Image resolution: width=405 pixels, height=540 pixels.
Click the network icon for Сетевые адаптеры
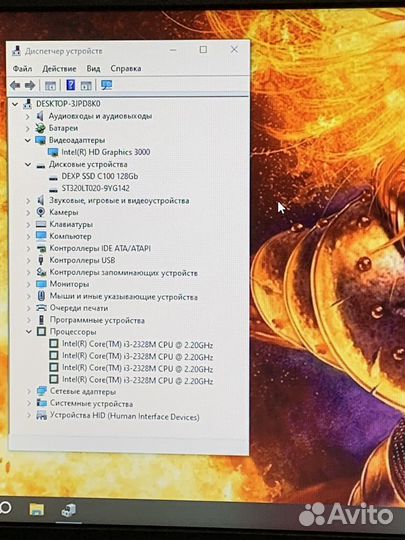[x=42, y=391]
